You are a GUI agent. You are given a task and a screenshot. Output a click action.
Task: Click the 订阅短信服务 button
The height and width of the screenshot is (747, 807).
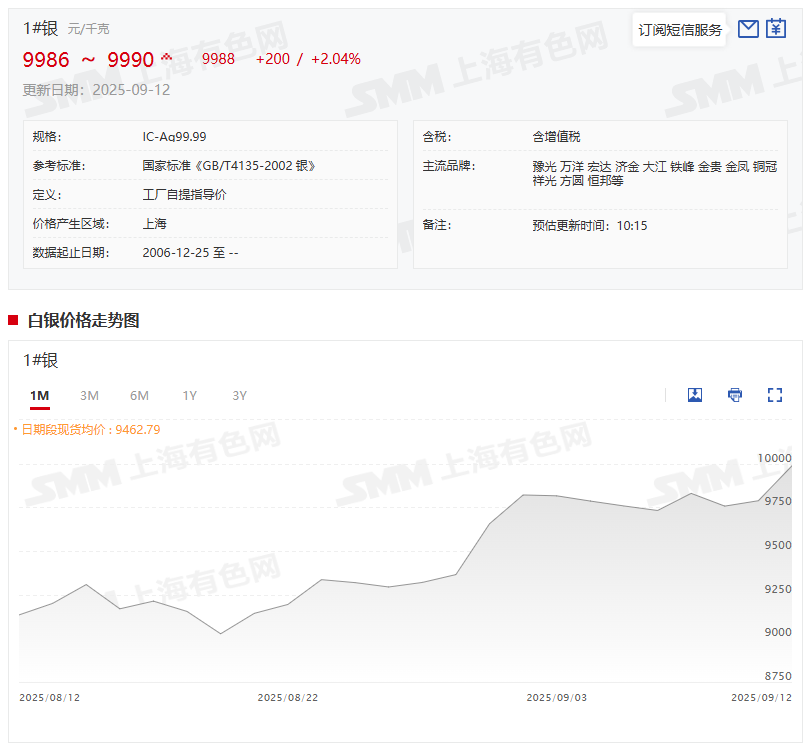tap(680, 30)
